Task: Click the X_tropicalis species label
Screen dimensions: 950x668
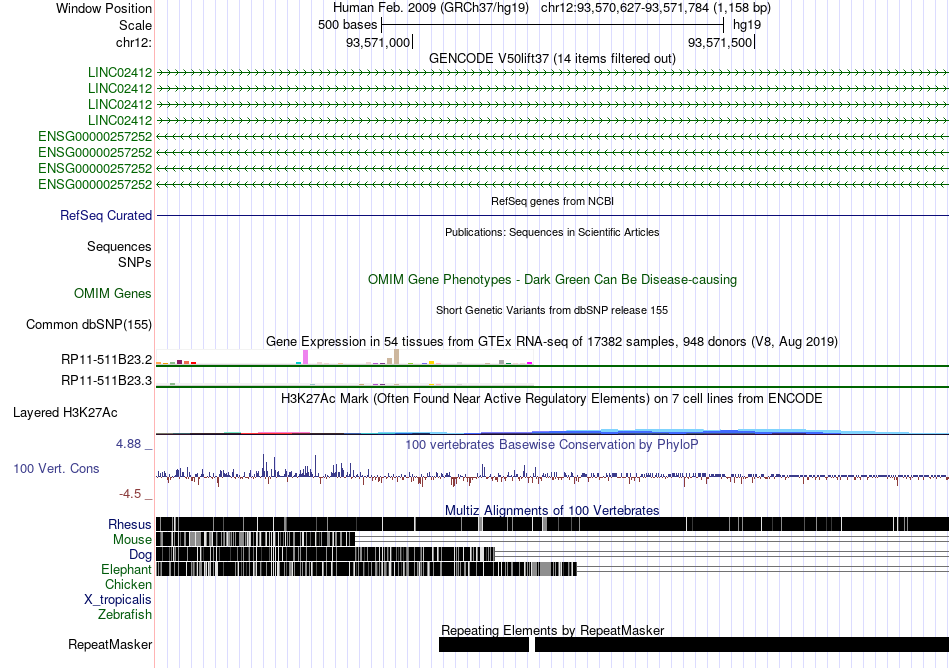Action: click(x=118, y=599)
